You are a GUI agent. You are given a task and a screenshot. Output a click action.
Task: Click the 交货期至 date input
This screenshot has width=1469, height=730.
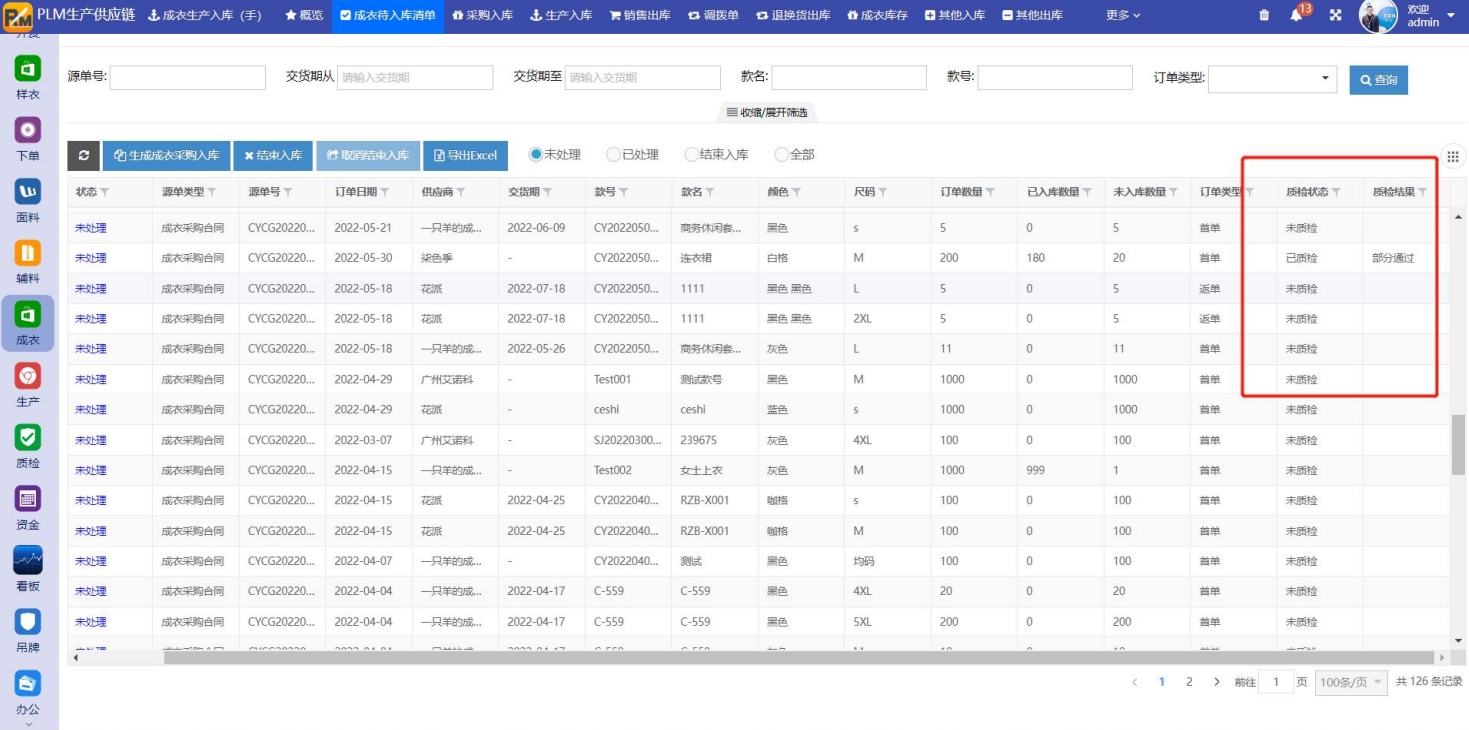pyautogui.click(x=643, y=78)
